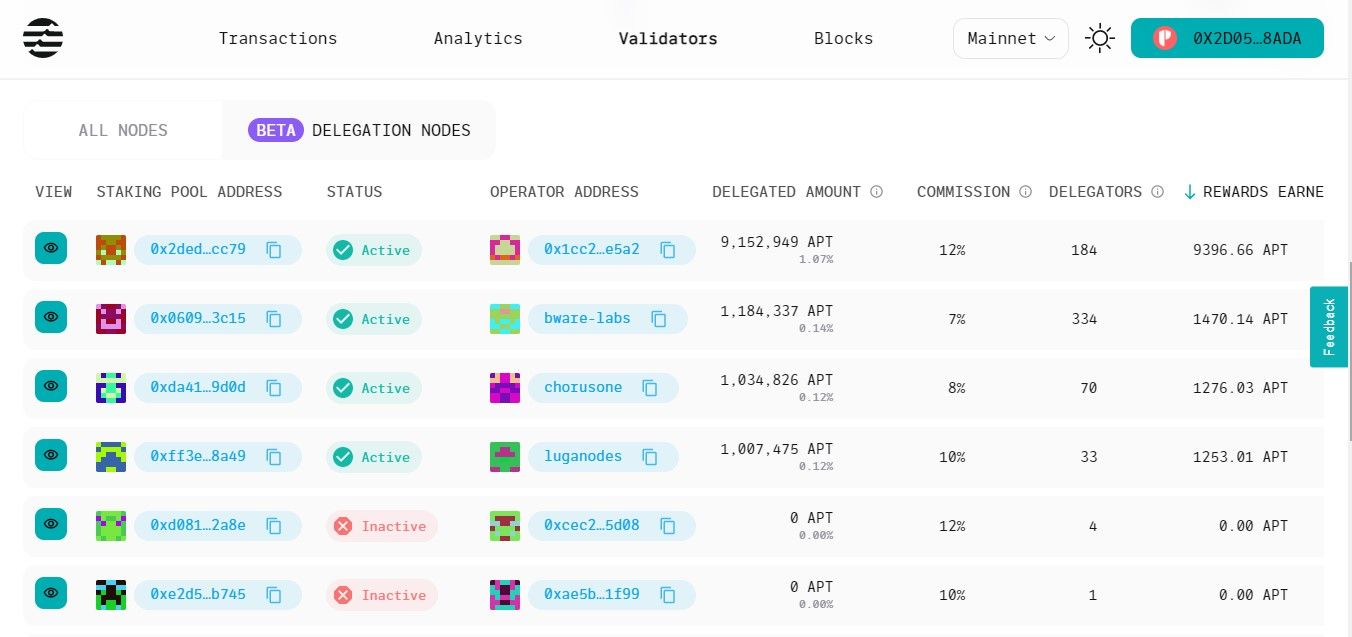Click Delegators column info icon
The width and height of the screenshot is (1352, 637).
[1157, 192]
